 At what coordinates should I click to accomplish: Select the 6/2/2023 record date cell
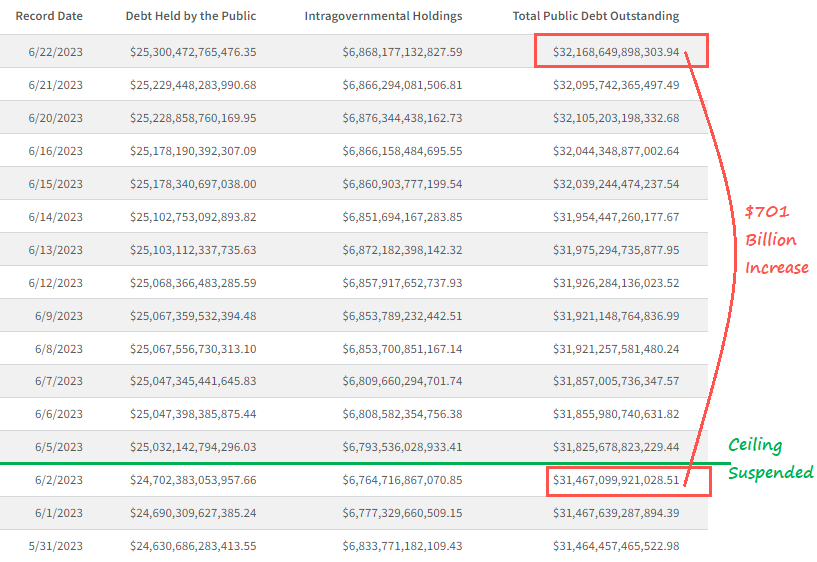pos(59,480)
